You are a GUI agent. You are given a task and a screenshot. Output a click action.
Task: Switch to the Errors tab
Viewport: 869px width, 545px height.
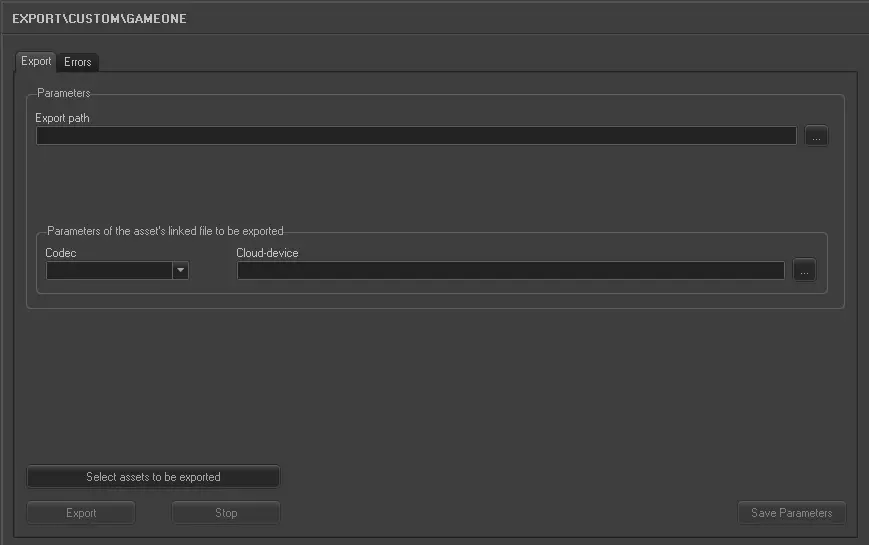[78, 62]
